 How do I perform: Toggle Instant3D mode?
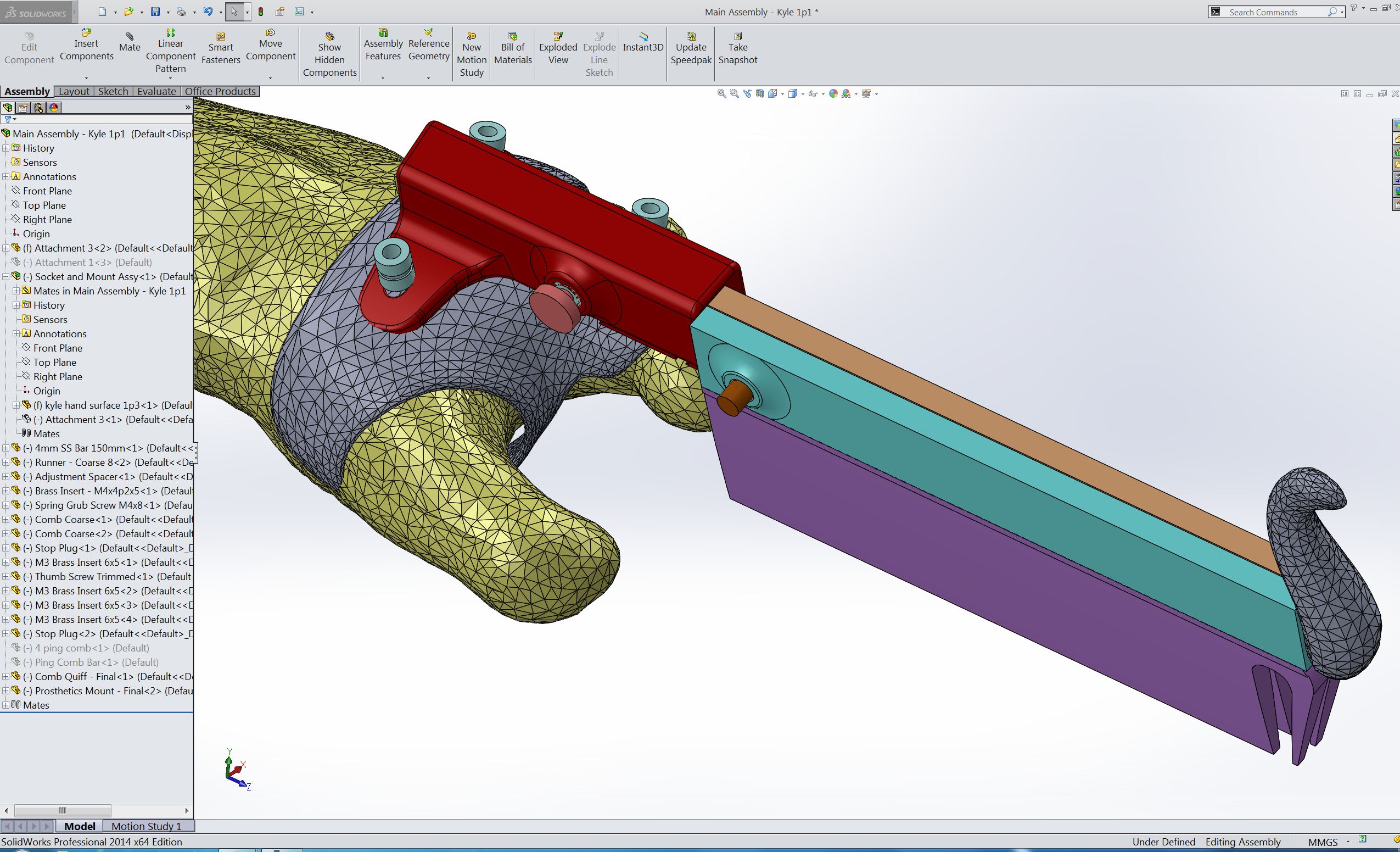[x=642, y=42]
